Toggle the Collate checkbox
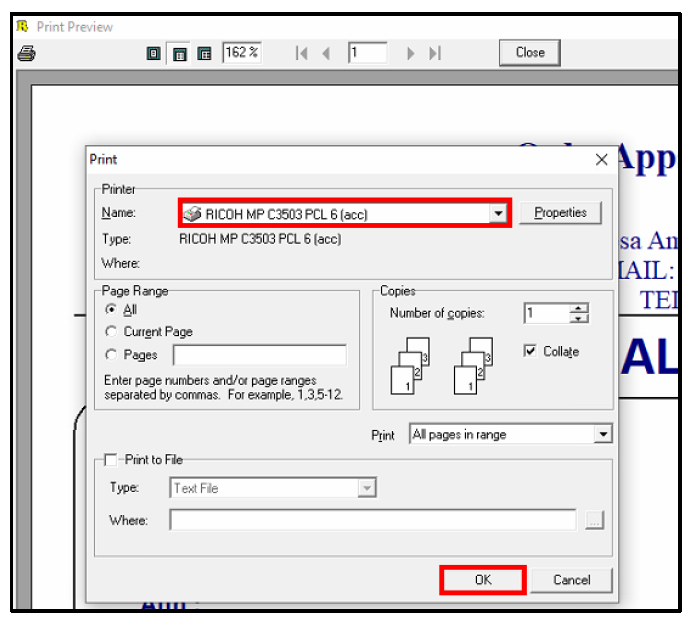The image size is (694, 623). pos(530,351)
